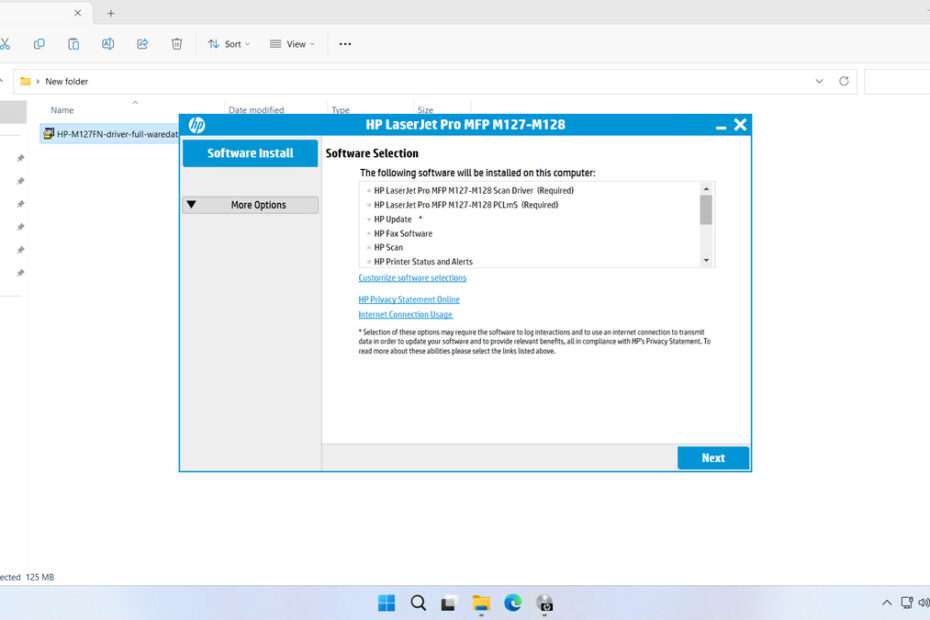The height and width of the screenshot is (620, 930).
Task: Click the Delete trash icon
Action: [x=177, y=44]
